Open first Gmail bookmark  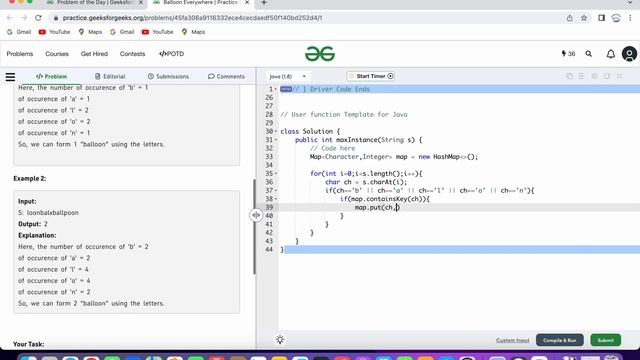[19, 32]
